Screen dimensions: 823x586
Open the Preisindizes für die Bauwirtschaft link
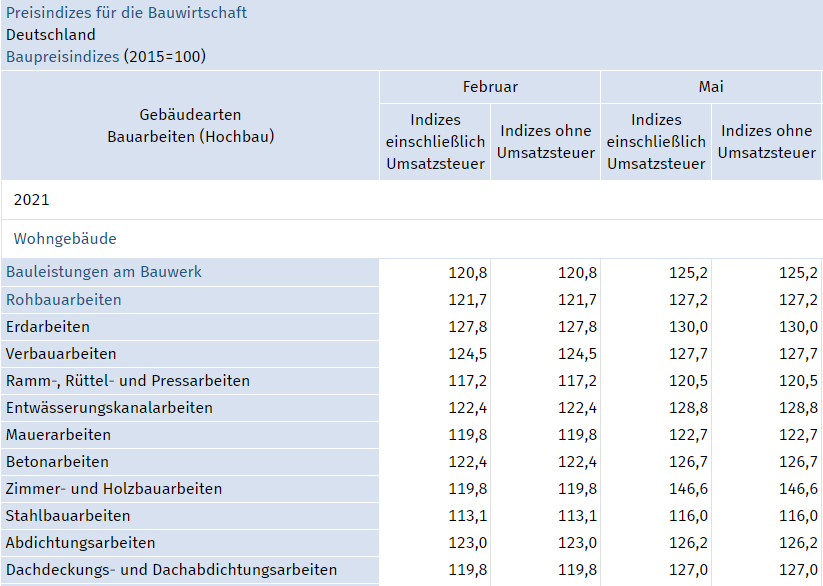click(x=126, y=13)
